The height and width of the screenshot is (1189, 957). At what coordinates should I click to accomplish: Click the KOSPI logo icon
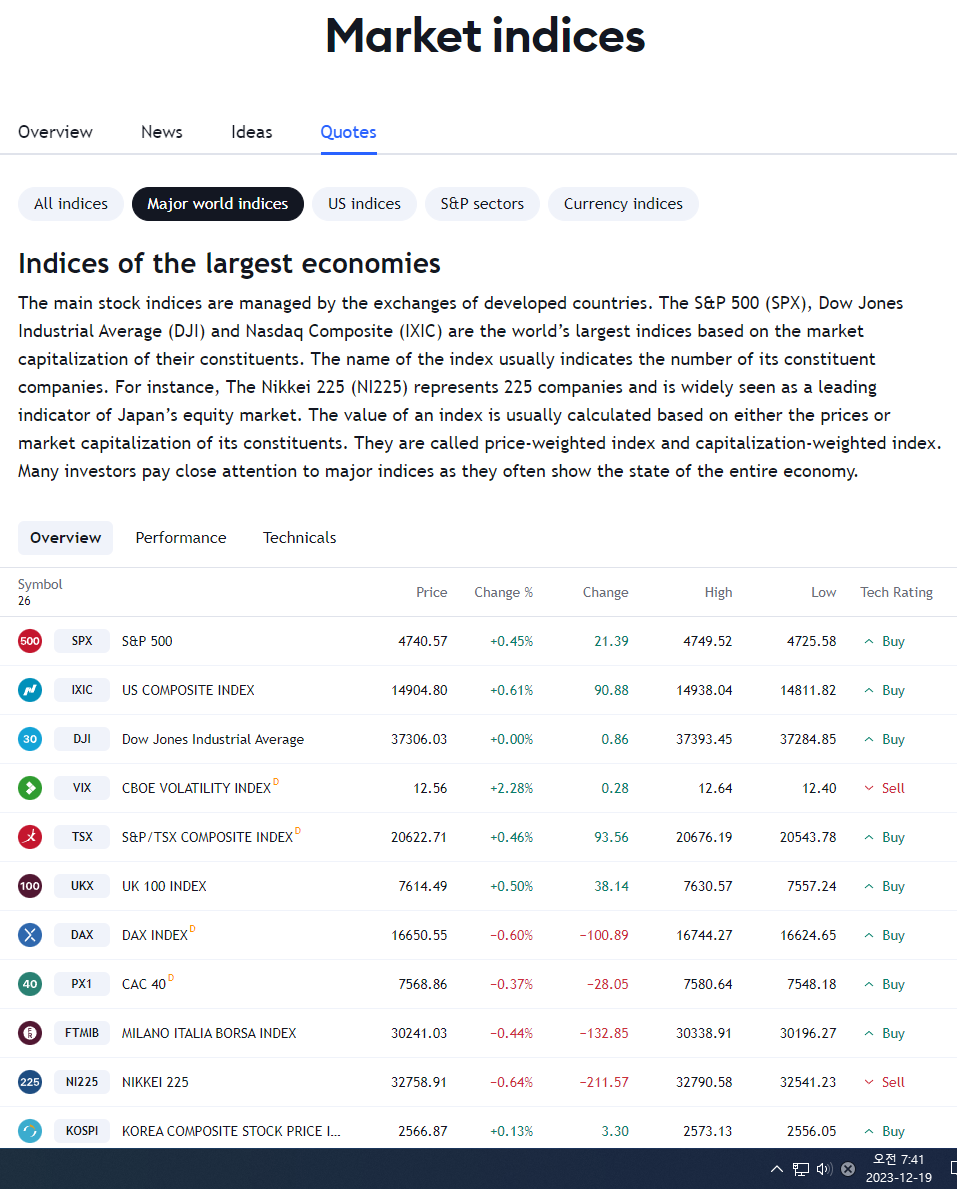tap(30, 1131)
